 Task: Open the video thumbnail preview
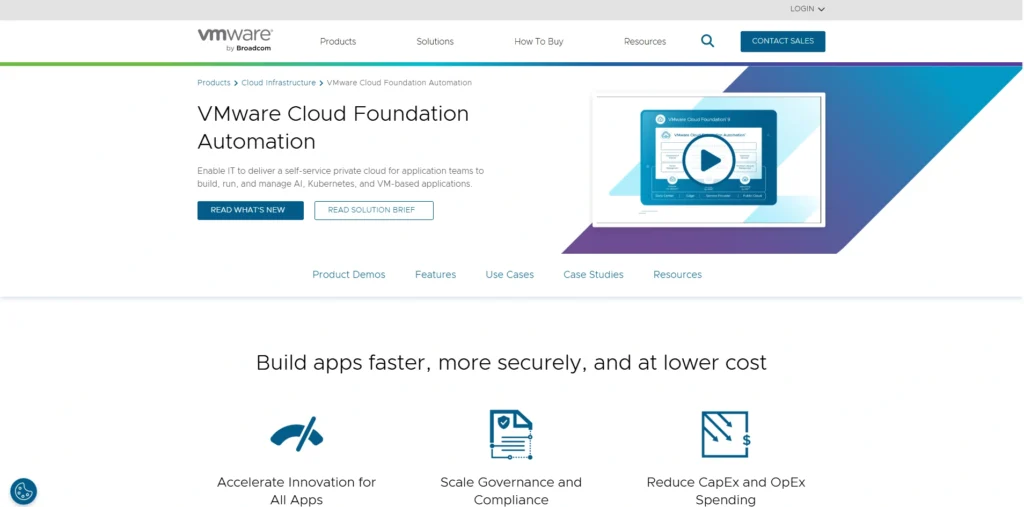[x=709, y=160]
